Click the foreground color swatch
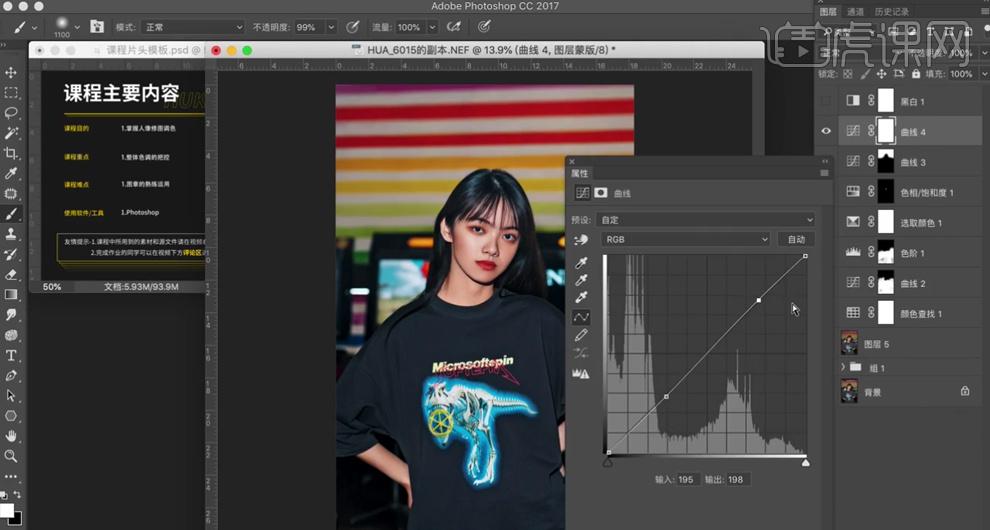The width and height of the screenshot is (990, 530). (6, 510)
